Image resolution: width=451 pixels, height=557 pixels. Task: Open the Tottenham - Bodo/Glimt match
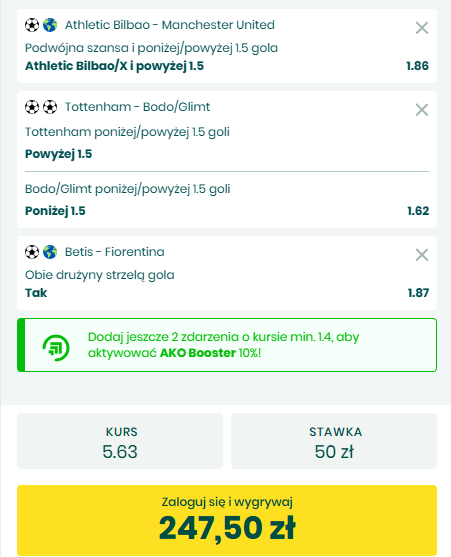click(x=137, y=107)
